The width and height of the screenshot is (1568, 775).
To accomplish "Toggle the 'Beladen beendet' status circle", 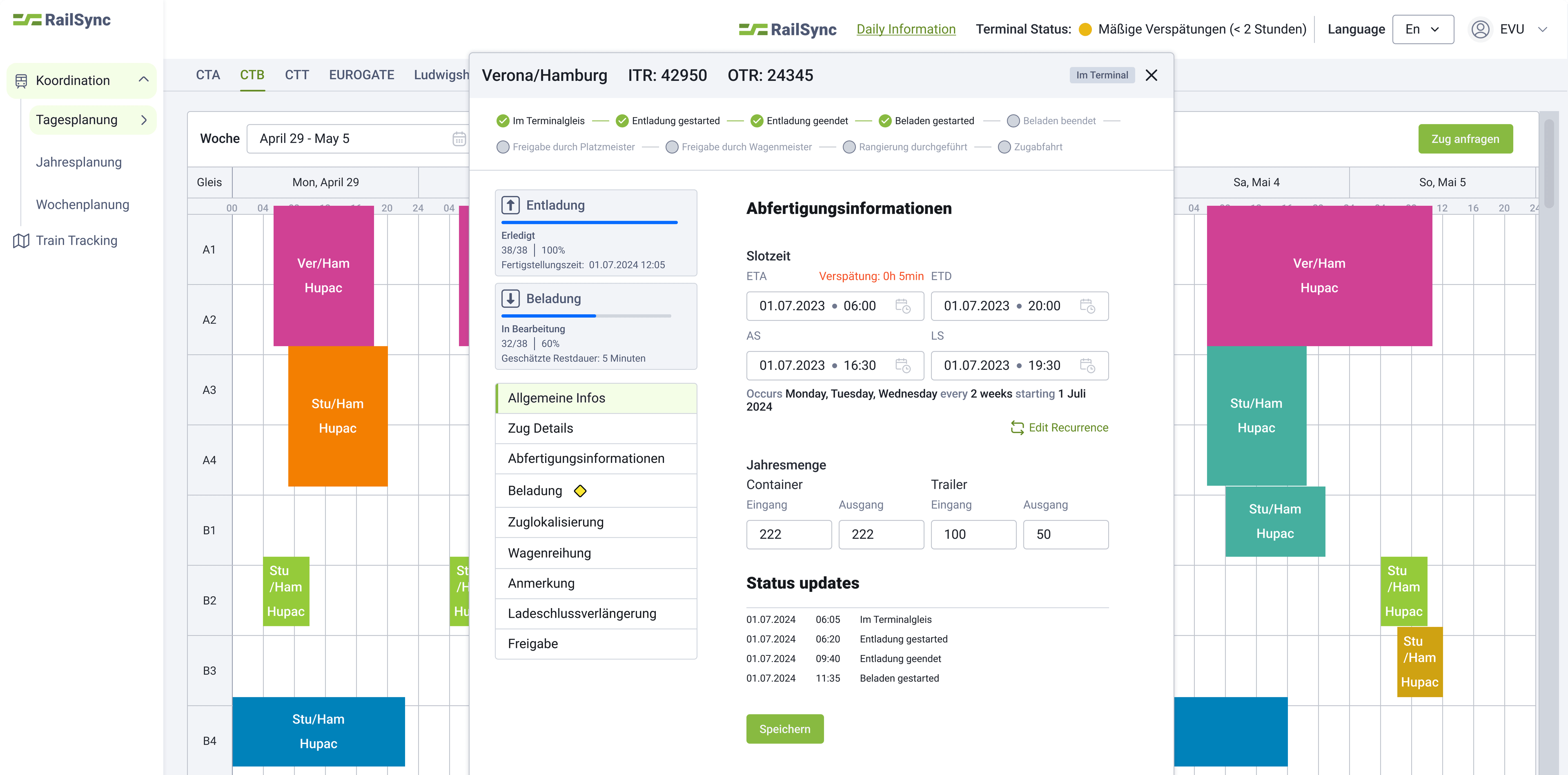I will tap(1013, 121).
